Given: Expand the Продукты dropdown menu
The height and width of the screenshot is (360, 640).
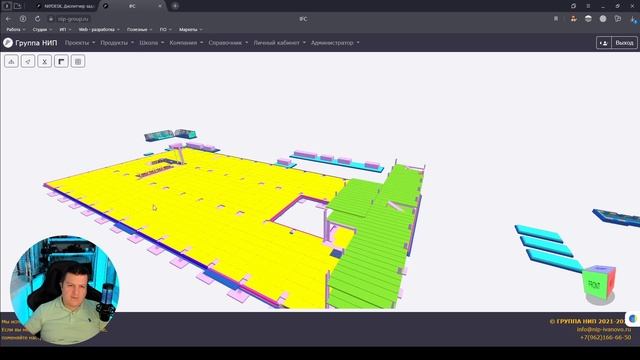Looking at the screenshot, I should click(117, 43).
